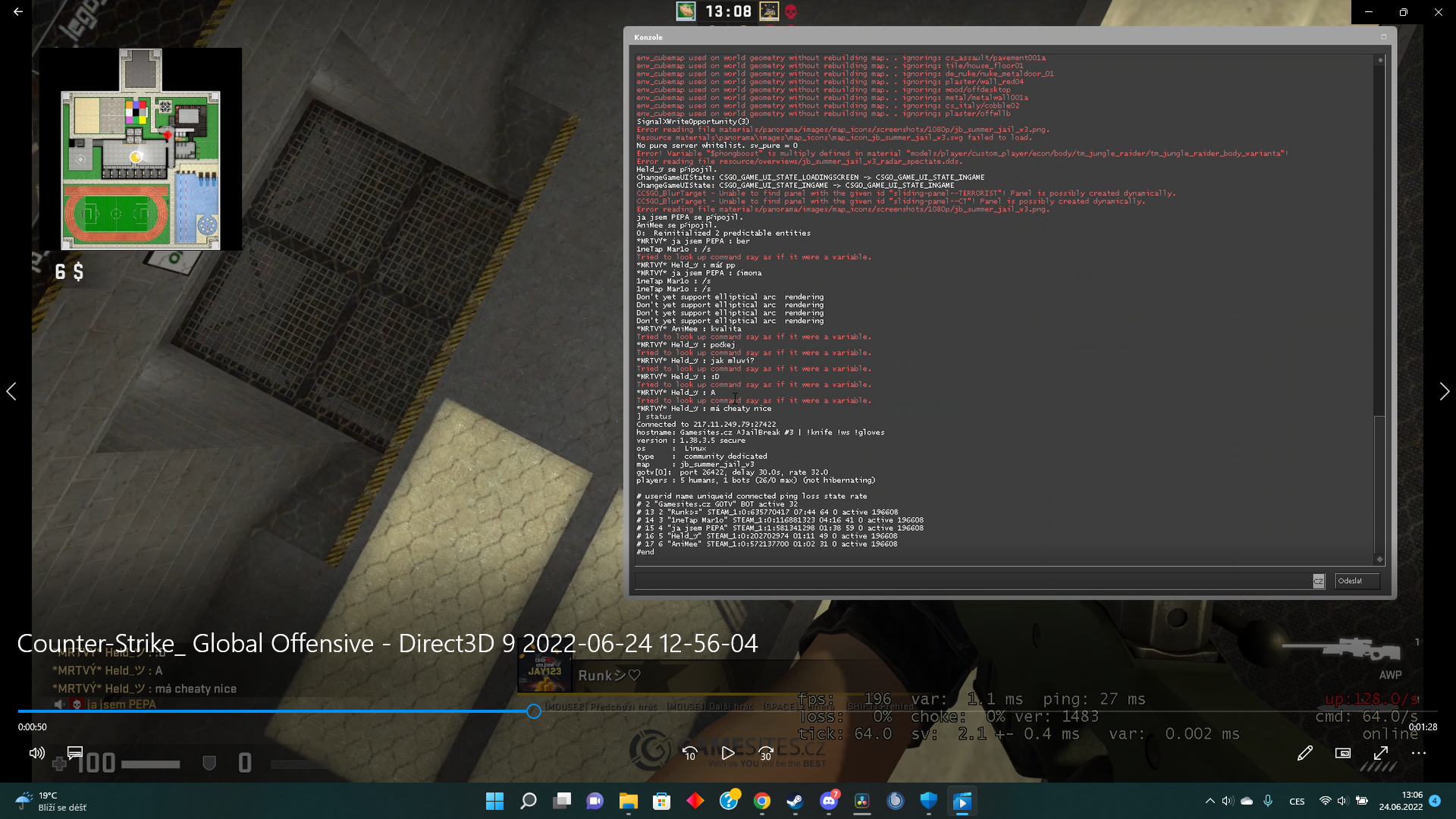Open Google Chrome from the taskbar

[762, 801]
